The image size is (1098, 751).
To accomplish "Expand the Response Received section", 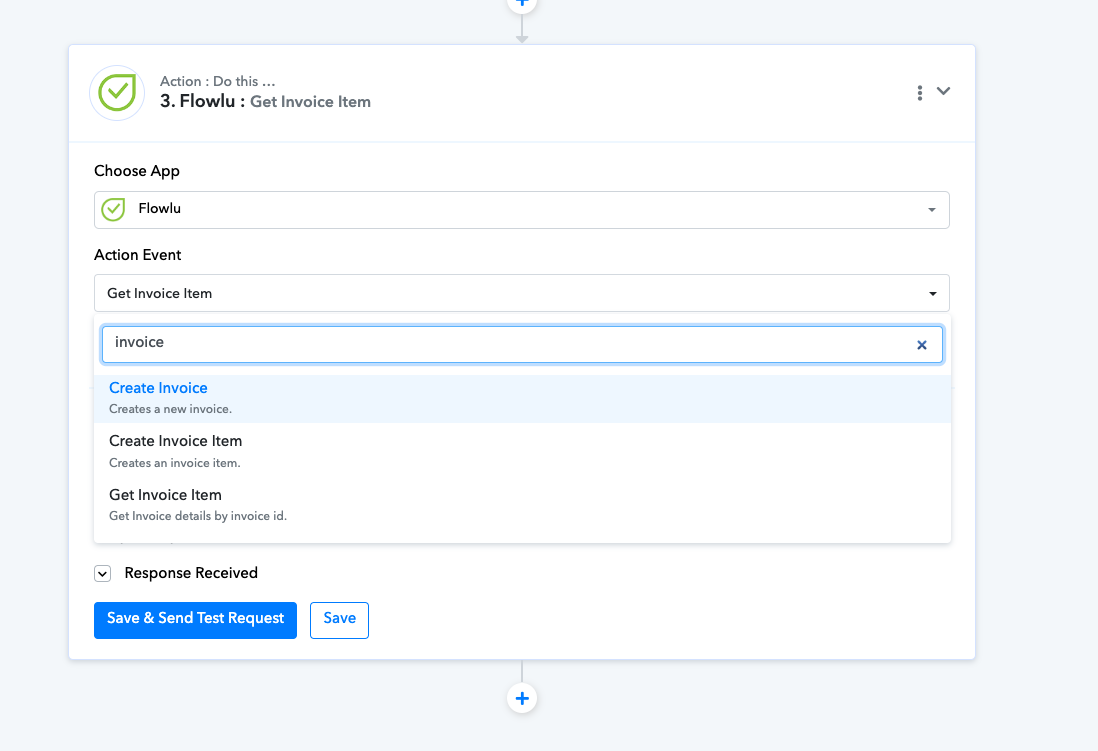I will pyautogui.click(x=102, y=574).
